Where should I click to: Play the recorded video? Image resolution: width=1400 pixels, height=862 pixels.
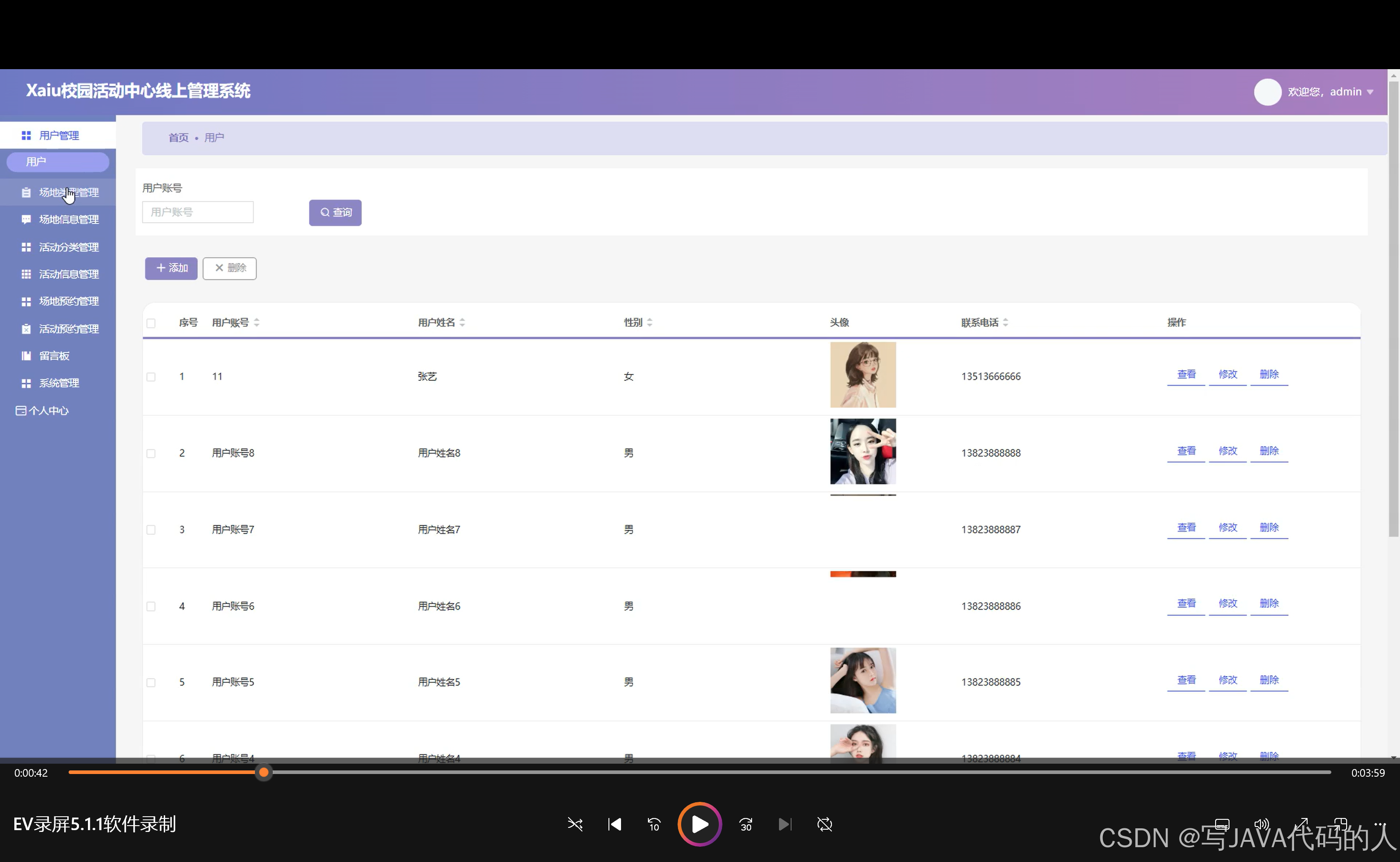[x=700, y=824]
